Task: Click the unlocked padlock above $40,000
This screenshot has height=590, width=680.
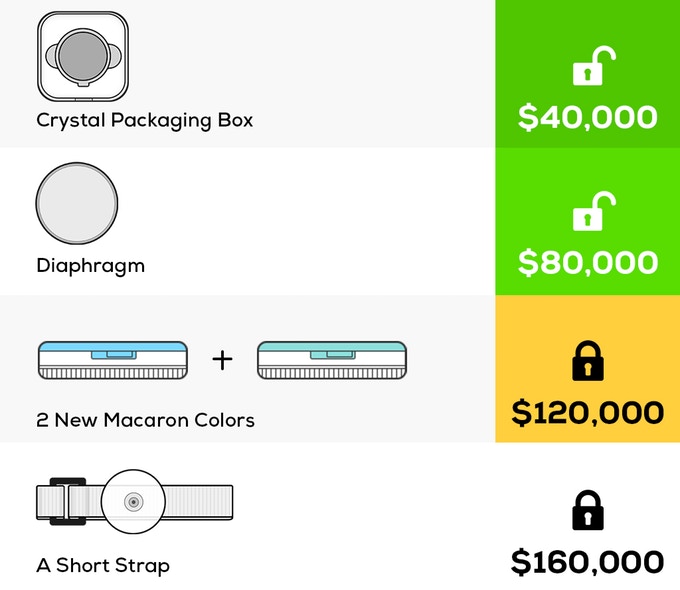Action: 587,69
